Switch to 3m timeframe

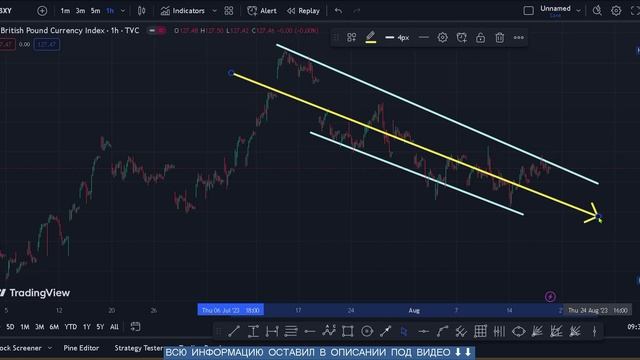click(80, 11)
